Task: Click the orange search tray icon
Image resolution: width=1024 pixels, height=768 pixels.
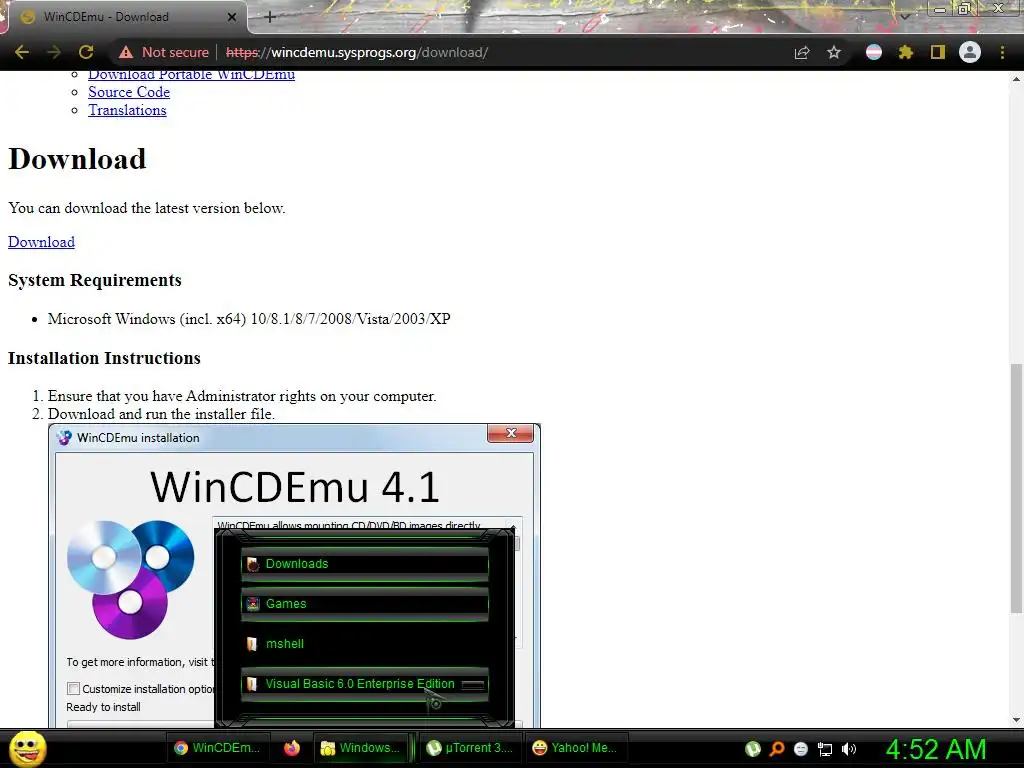Action: pyautogui.click(x=777, y=749)
